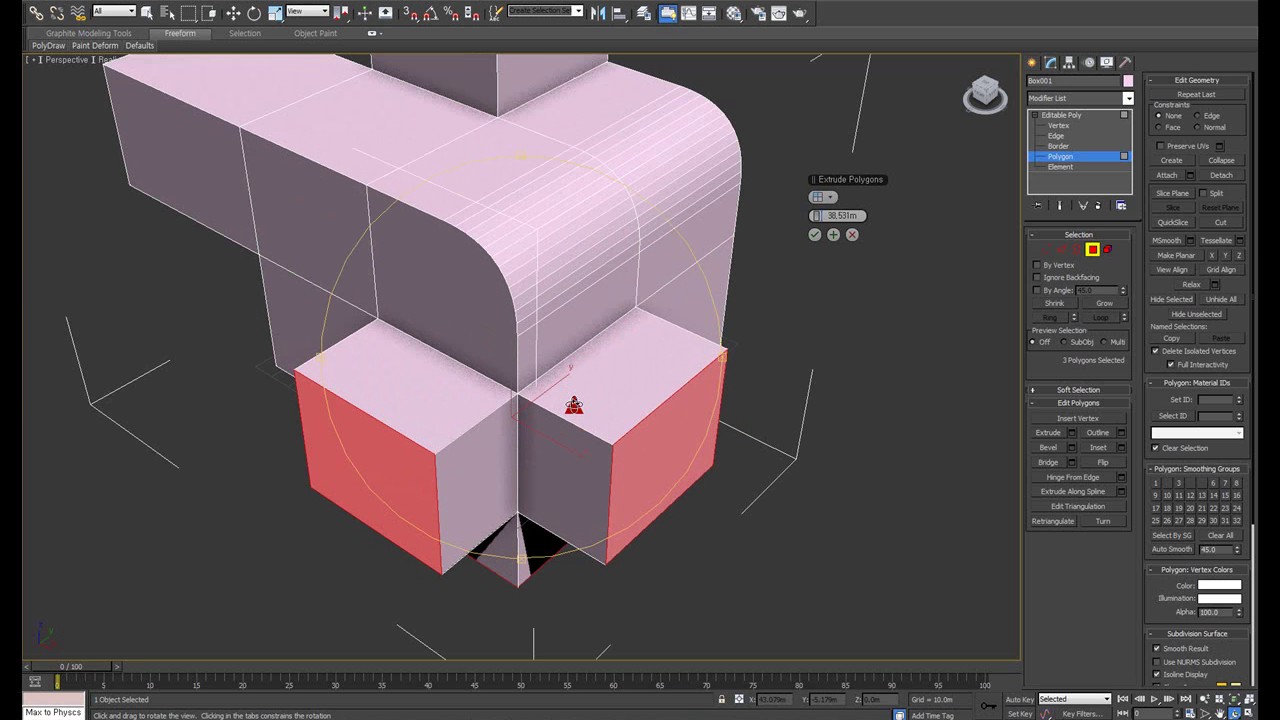The height and width of the screenshot is (720, 1280).
Task: Open the Display command panel tab
Action: pos(1107,62)
